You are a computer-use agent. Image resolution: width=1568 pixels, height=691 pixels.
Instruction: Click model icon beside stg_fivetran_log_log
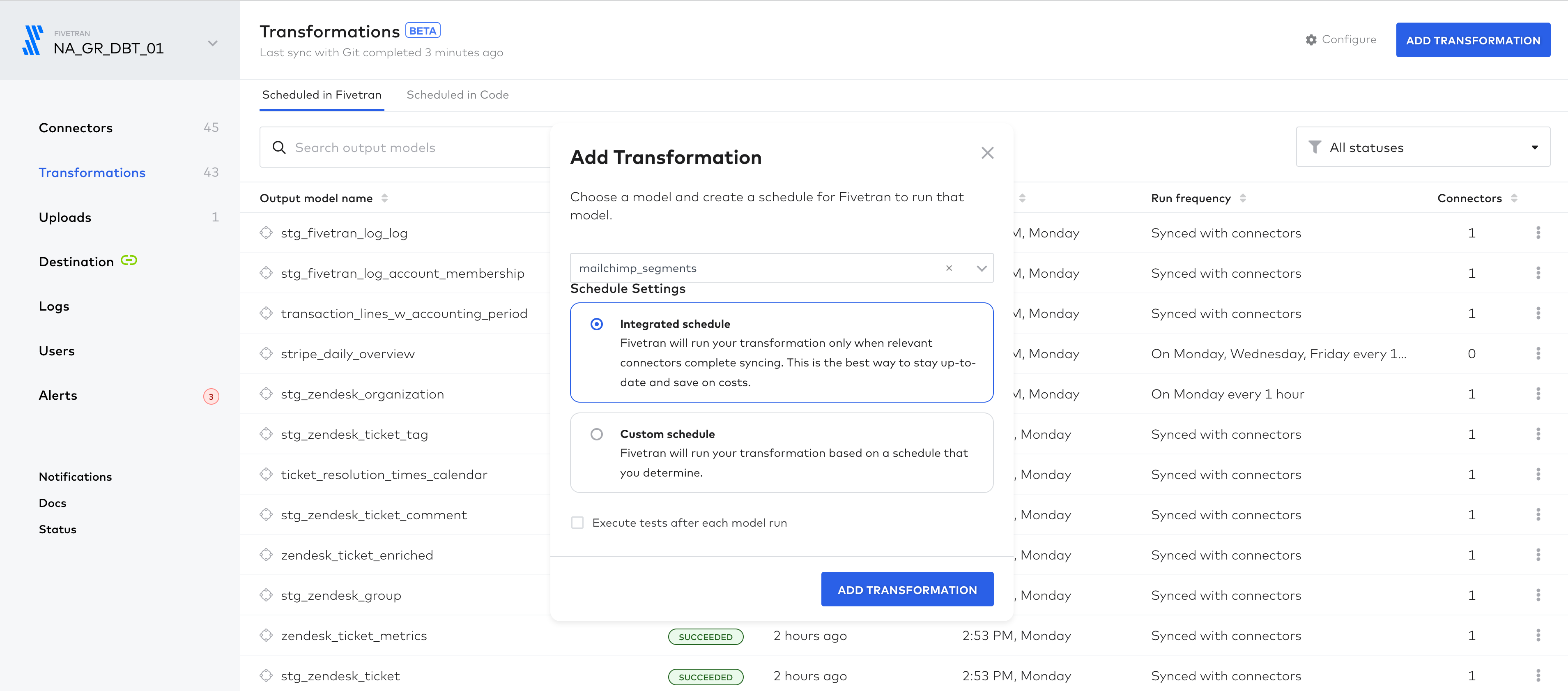(x=266, y=233)
